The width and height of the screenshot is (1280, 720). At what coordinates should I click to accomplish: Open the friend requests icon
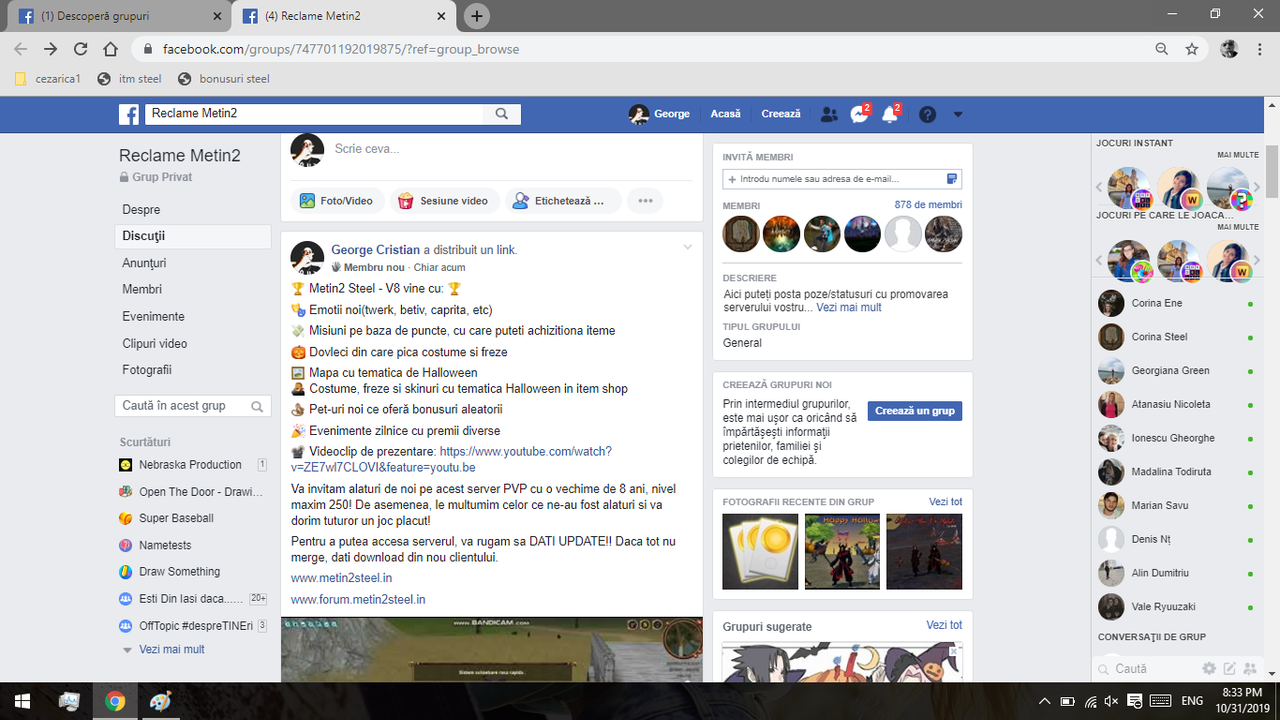pyautogui.click(x=829, y=114)
